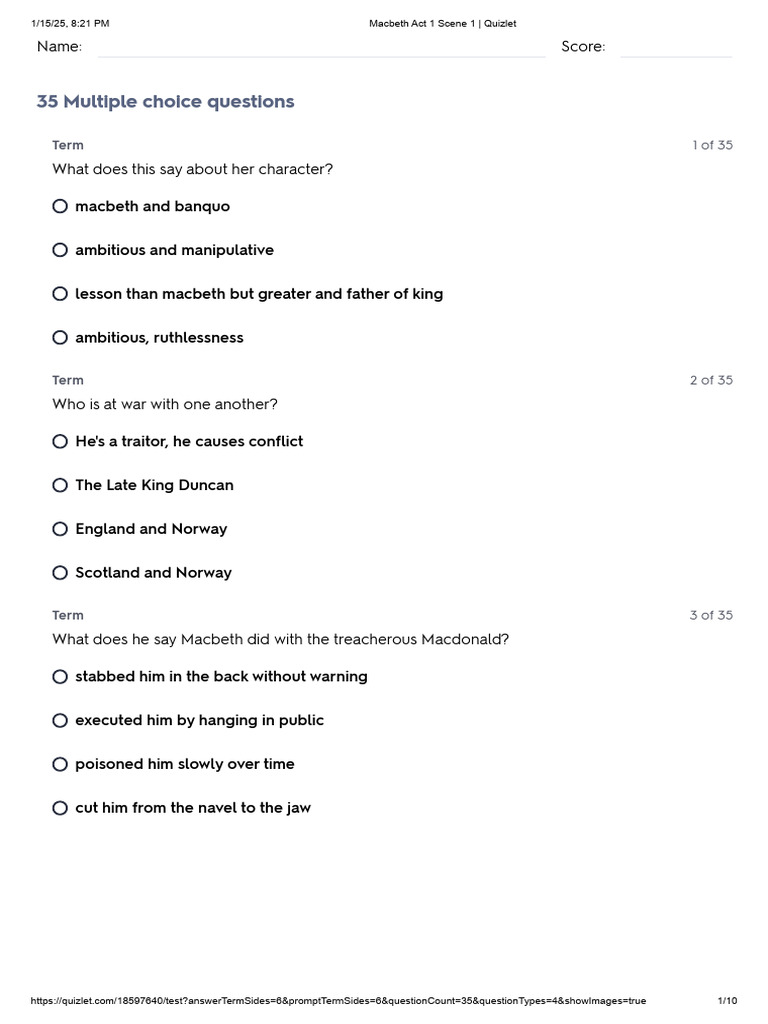This screenshot has height=1024, width=768.
Task: Click the '35 Multiple choice questions' heading
Action: click(165, 102)
